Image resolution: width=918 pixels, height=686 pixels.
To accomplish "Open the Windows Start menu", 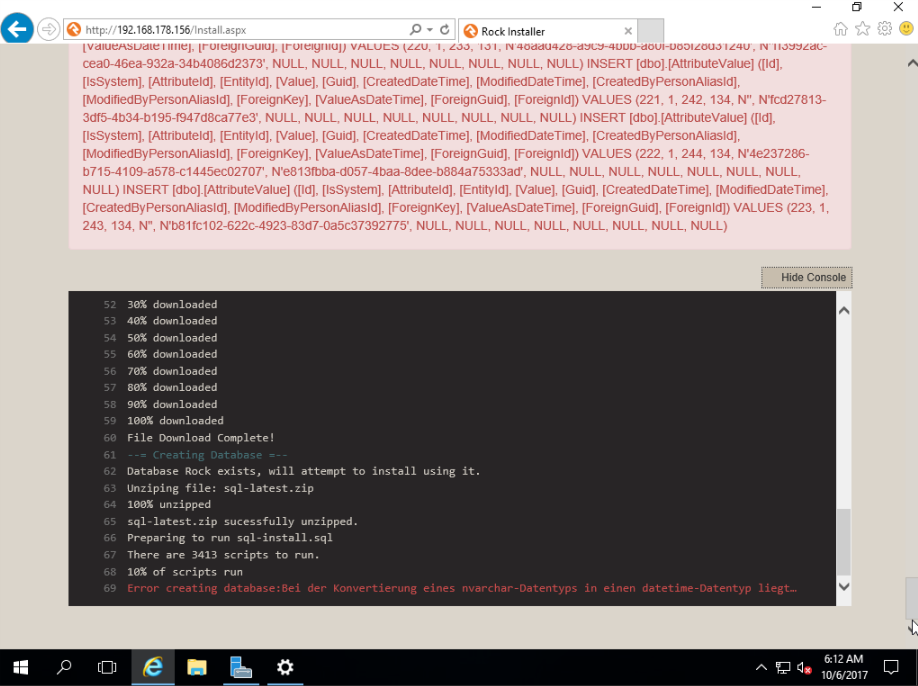I will coord(20,667).
